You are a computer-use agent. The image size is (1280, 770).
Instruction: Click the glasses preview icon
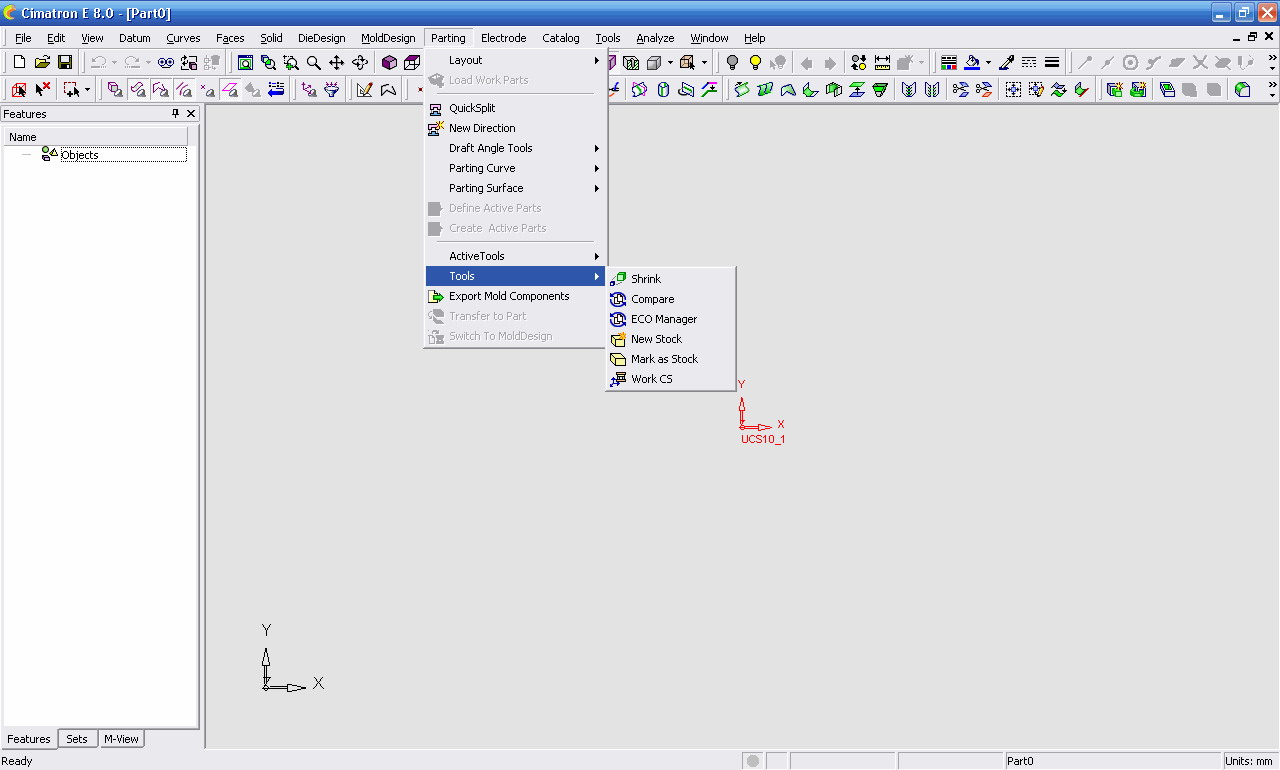point(166,62)
